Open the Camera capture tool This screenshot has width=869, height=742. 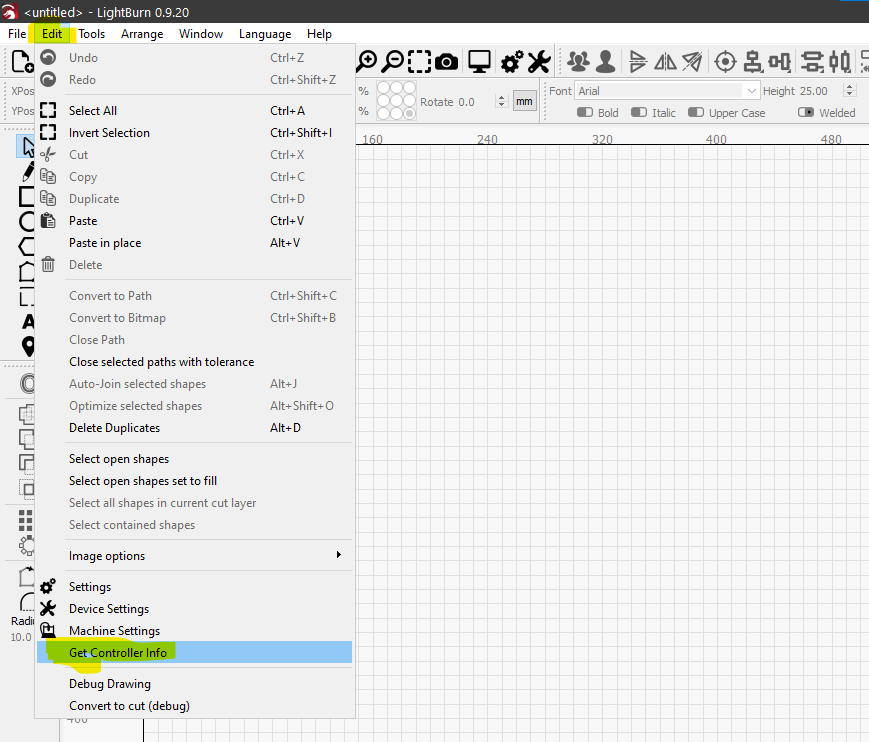(447, 62)
